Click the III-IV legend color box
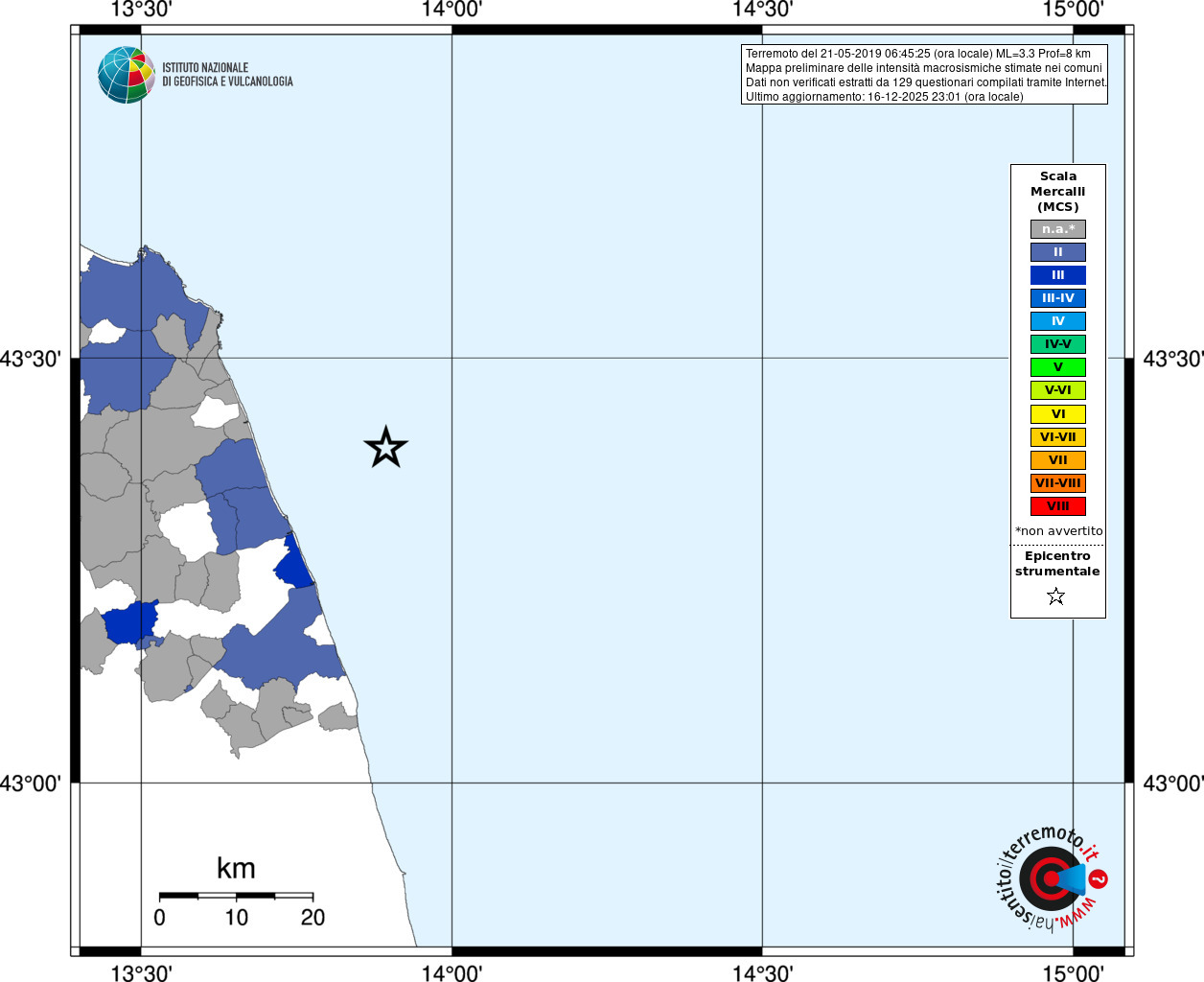 point(1057,298)
